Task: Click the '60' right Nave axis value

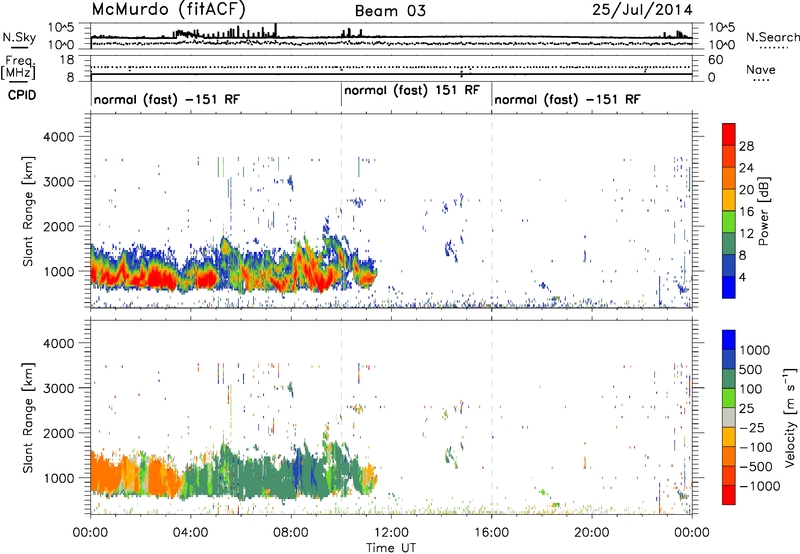Action: coord(715,60)
